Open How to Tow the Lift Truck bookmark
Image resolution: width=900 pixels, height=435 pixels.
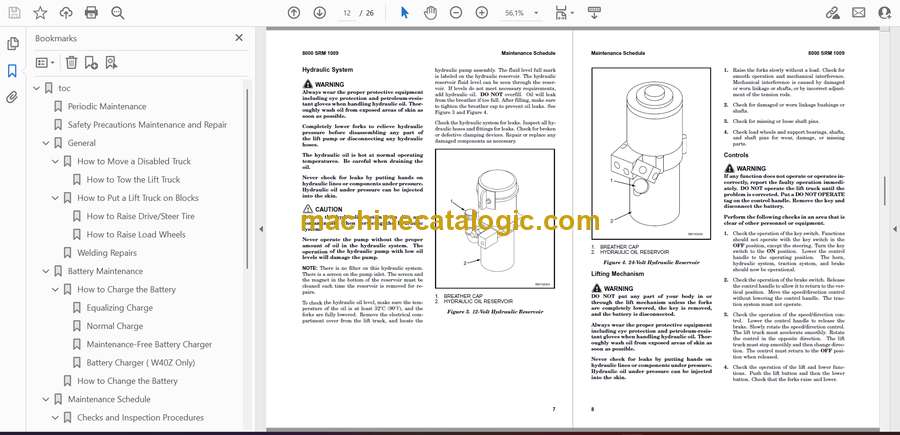133,180
